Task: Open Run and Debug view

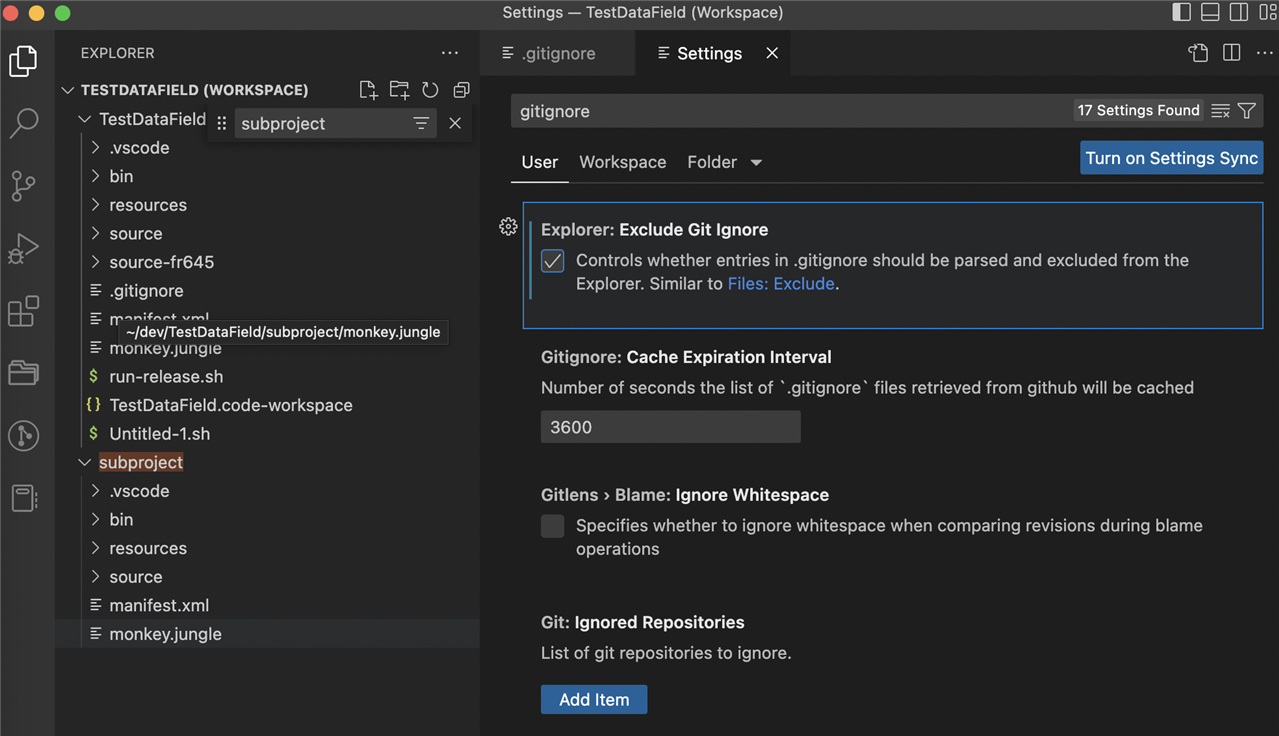Action: tap(23, 249)
